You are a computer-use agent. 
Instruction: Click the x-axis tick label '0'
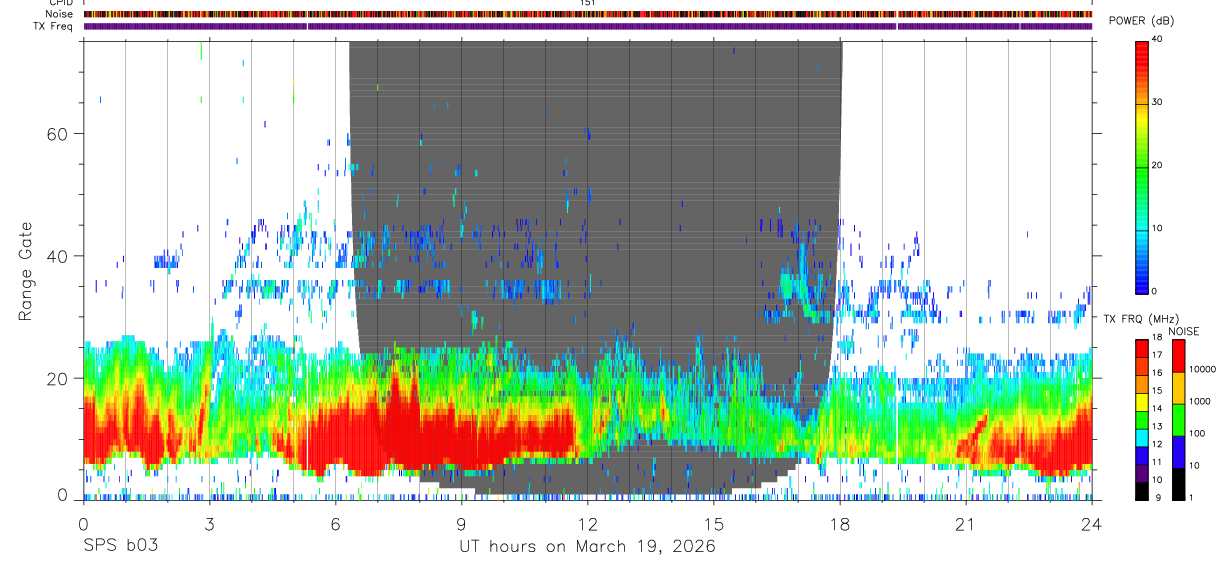[x=83, y=524]
